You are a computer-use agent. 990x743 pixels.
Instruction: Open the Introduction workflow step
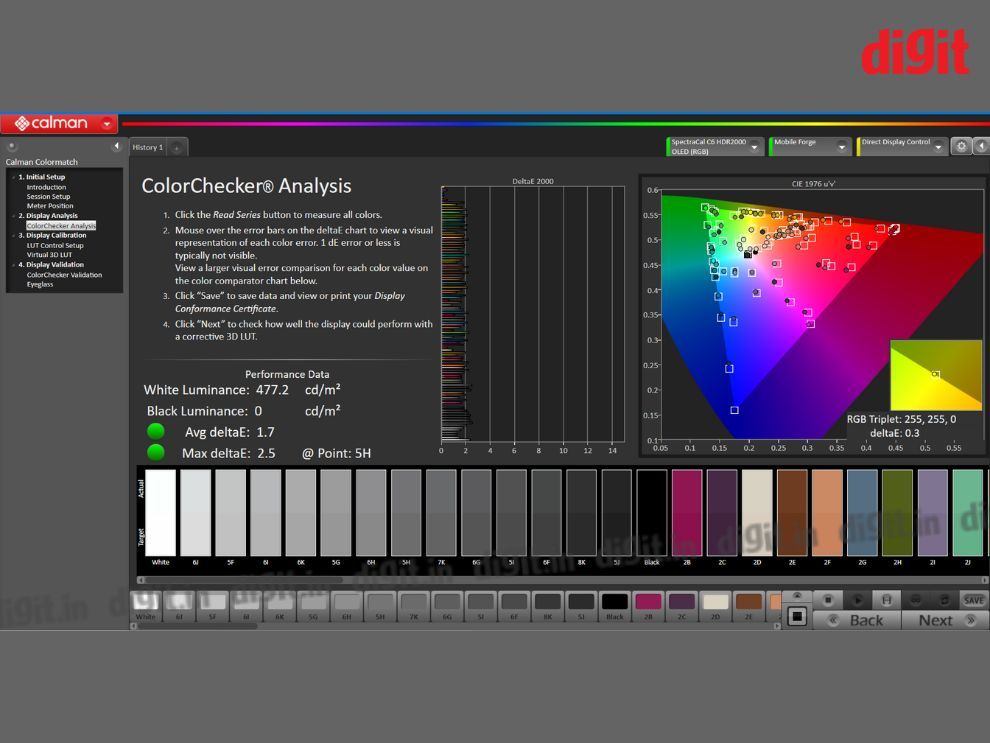pos(46,187)
